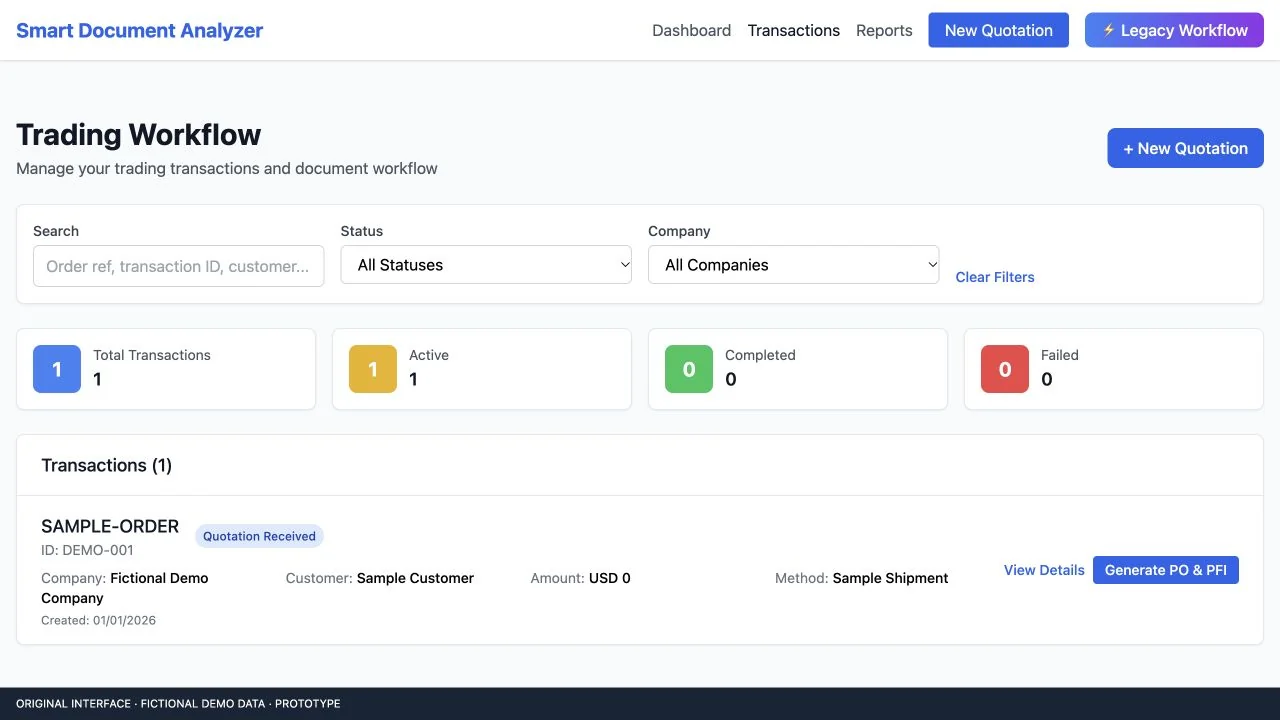The image size is (1280, 720).
Task: Click the ID: DEMO-001 text
Action: (87, 550)
